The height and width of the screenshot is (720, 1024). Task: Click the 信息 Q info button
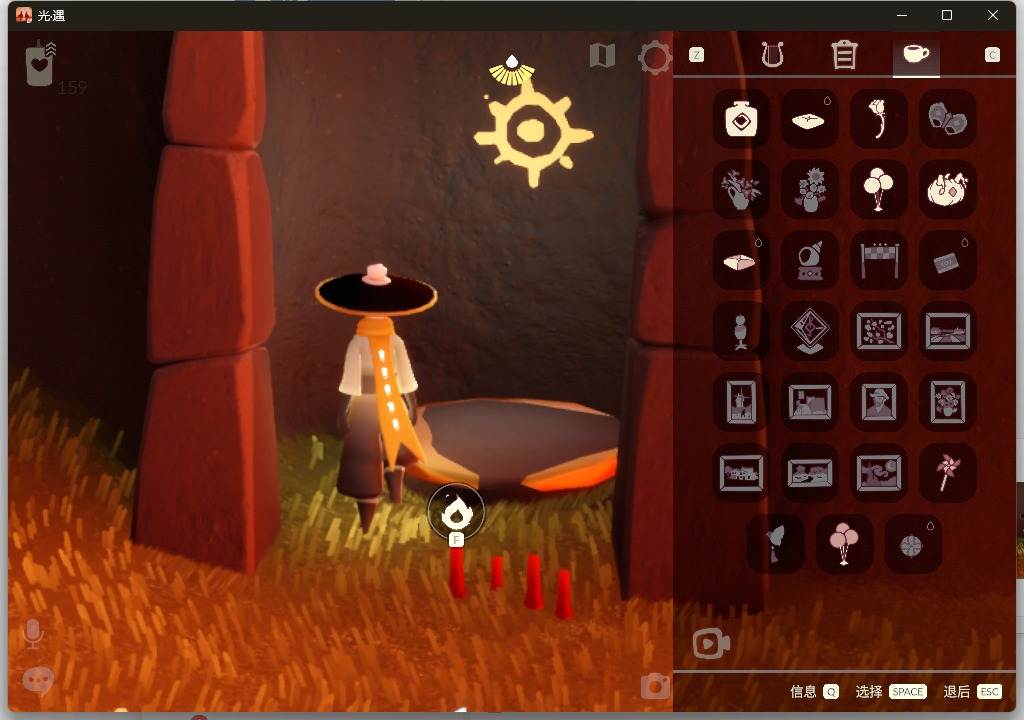click(x=814, y=691)
